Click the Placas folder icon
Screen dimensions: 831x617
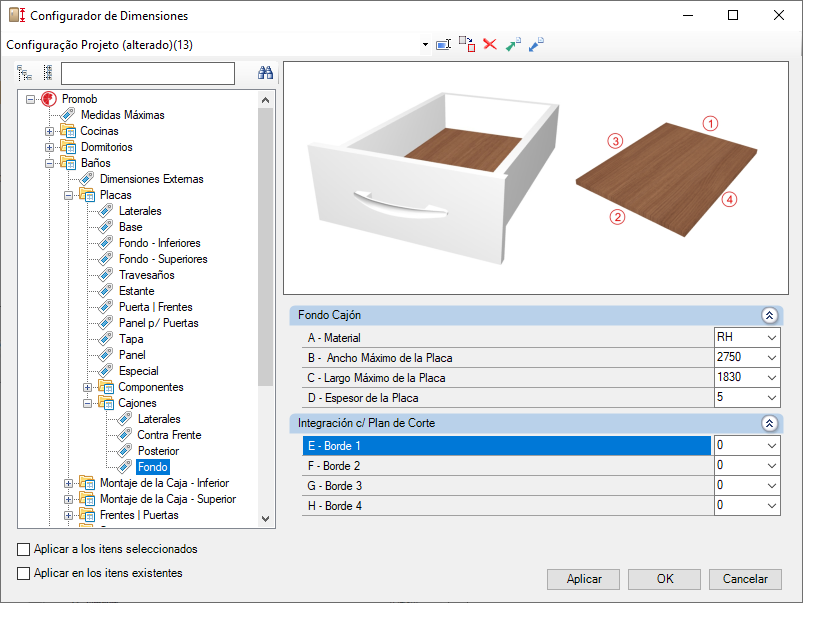pos(87,195)
